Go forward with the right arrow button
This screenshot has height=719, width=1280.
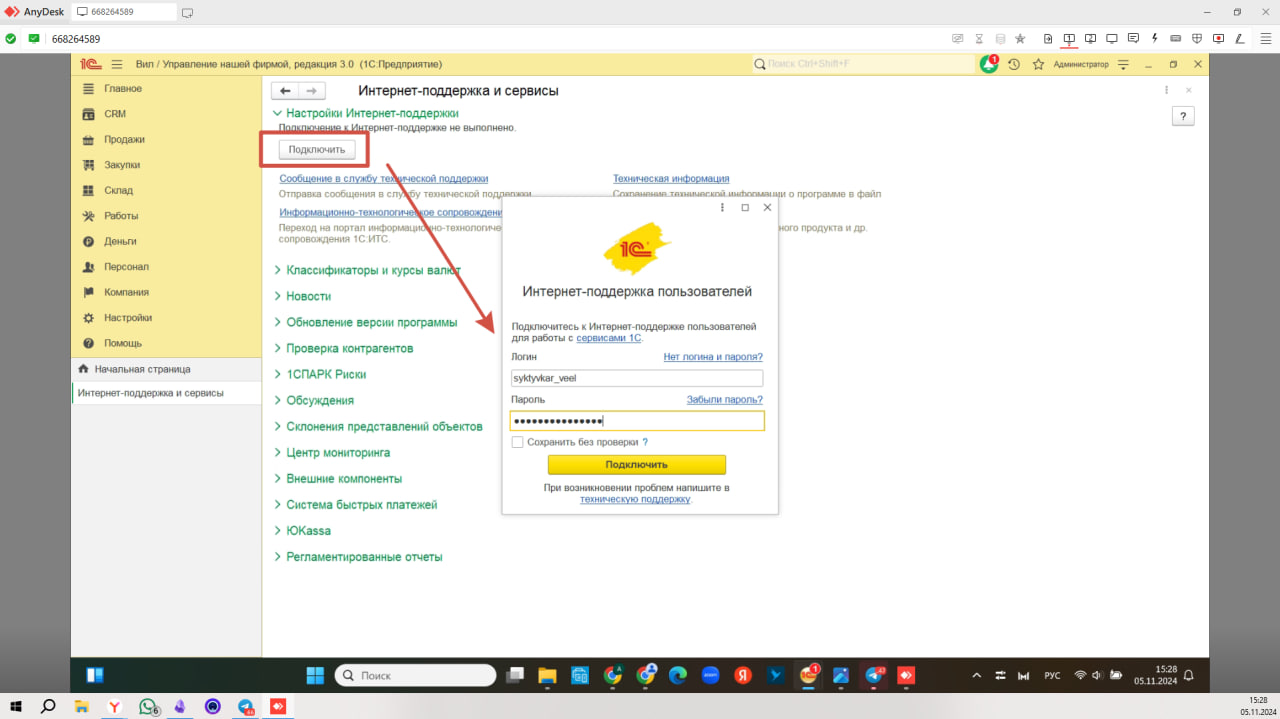[311, 91]
